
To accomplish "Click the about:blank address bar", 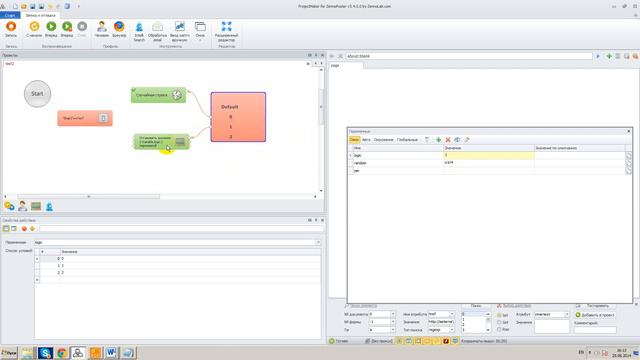I will tap(469, 56).
